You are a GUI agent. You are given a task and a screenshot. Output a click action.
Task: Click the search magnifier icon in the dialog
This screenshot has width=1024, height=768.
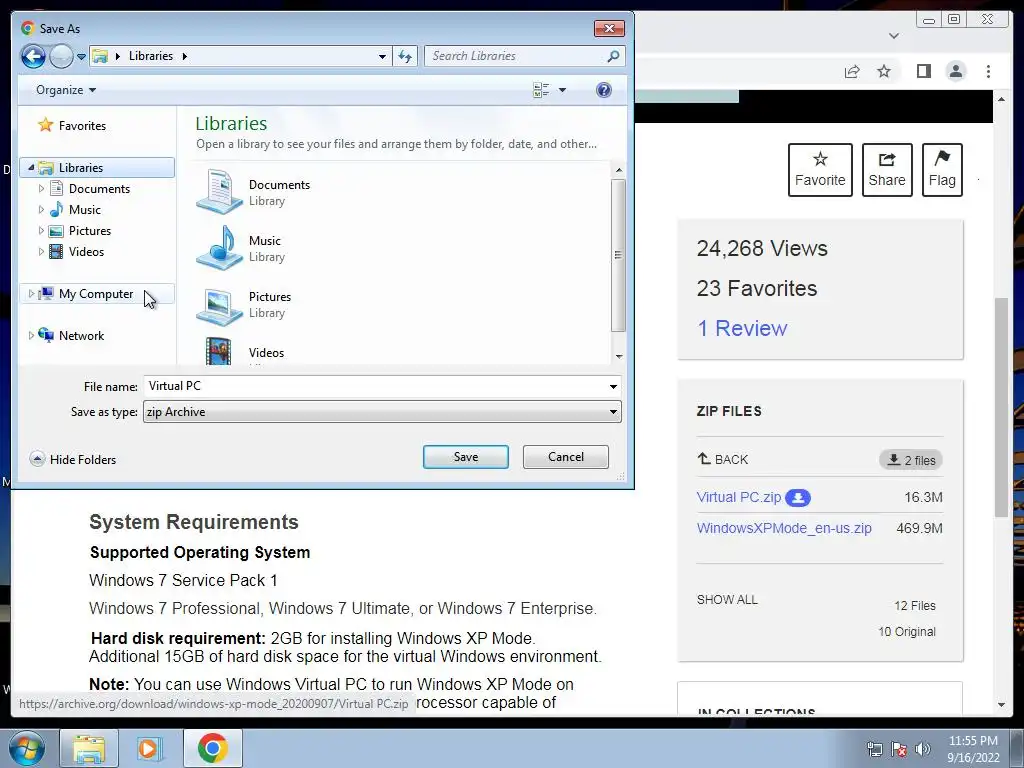[x=613, y=56]
